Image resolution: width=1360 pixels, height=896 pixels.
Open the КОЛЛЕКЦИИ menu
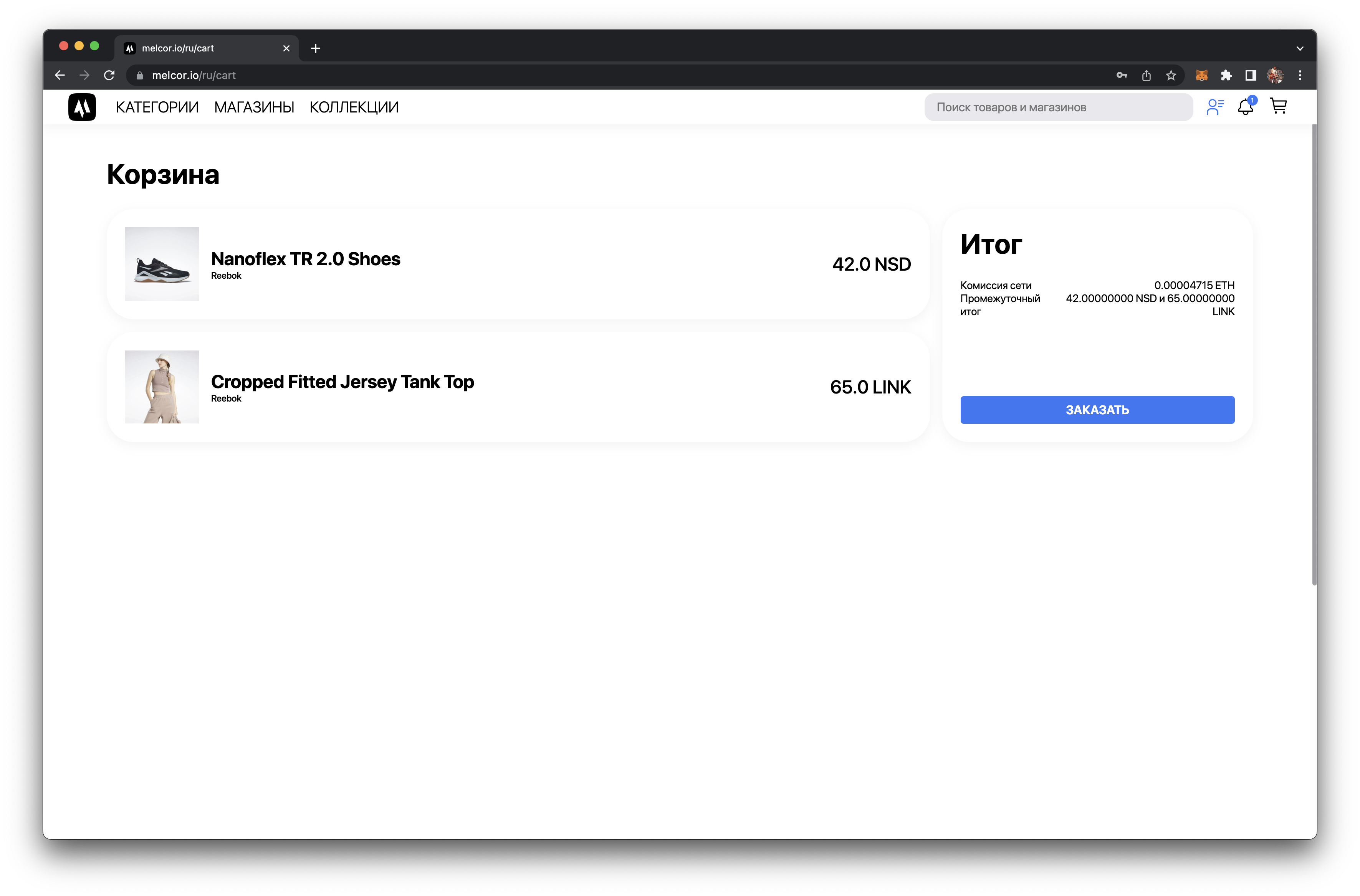pyautogui.click(x=354, y=107)
